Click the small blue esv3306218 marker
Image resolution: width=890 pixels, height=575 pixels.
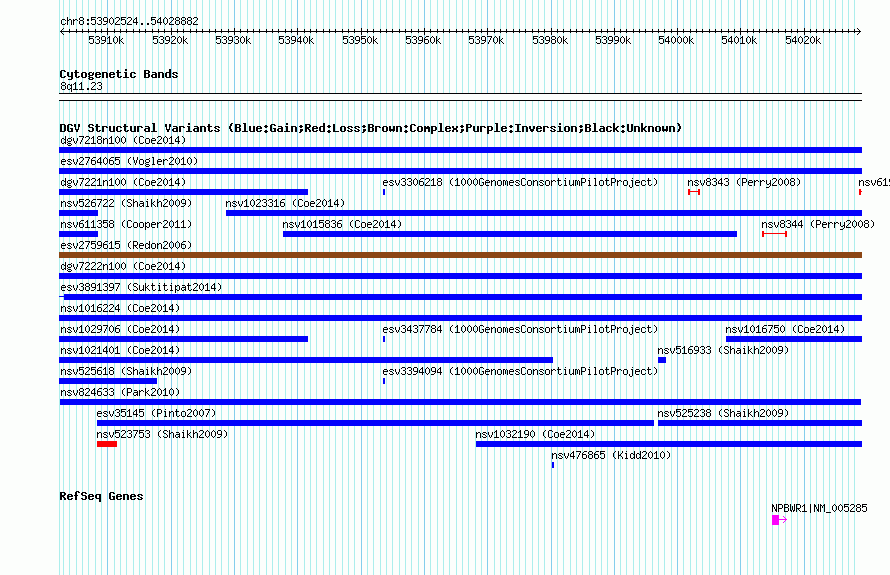click(x=384, y=192)
